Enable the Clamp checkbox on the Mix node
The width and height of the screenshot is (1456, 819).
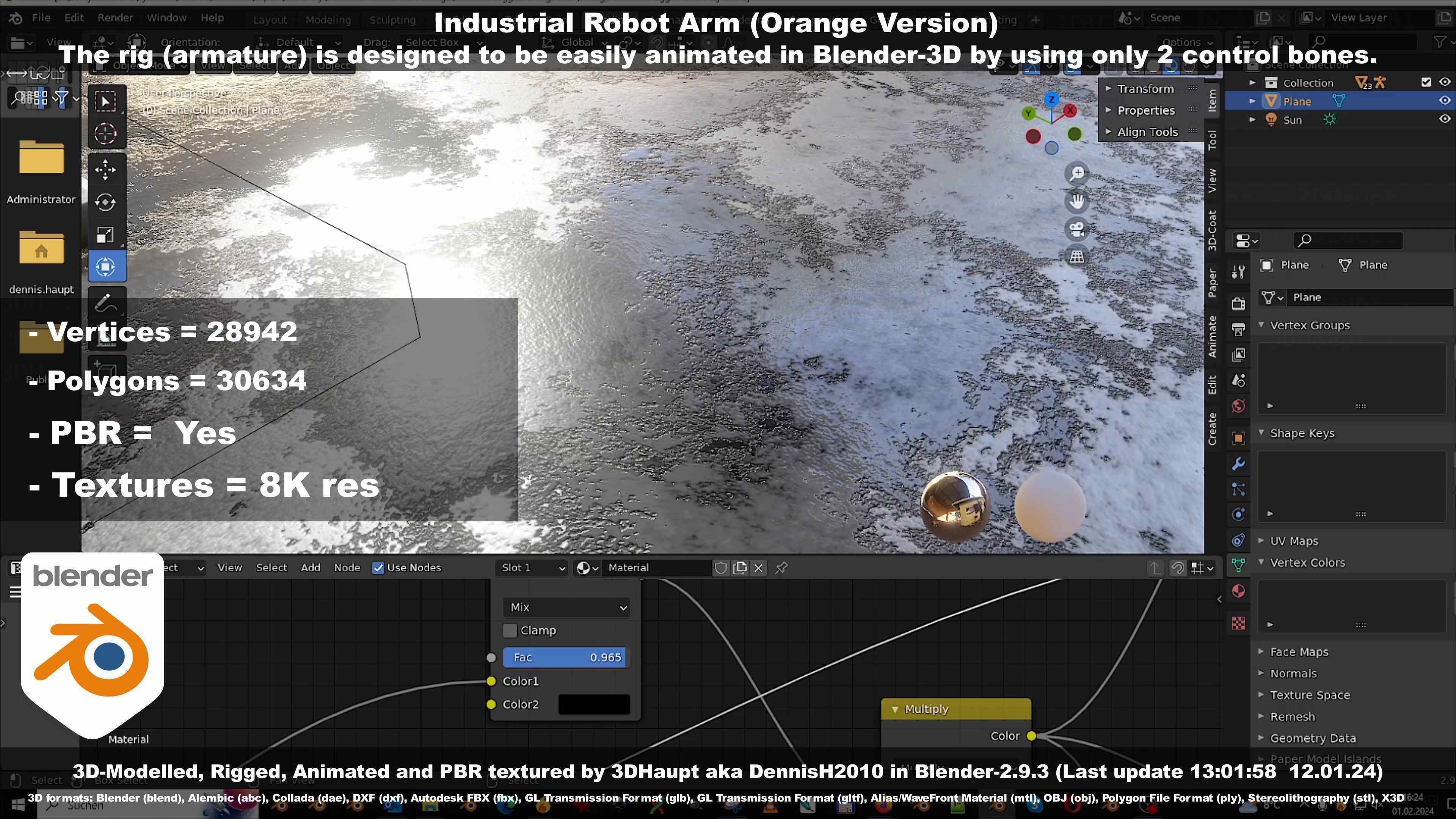[x=510, y=630]
